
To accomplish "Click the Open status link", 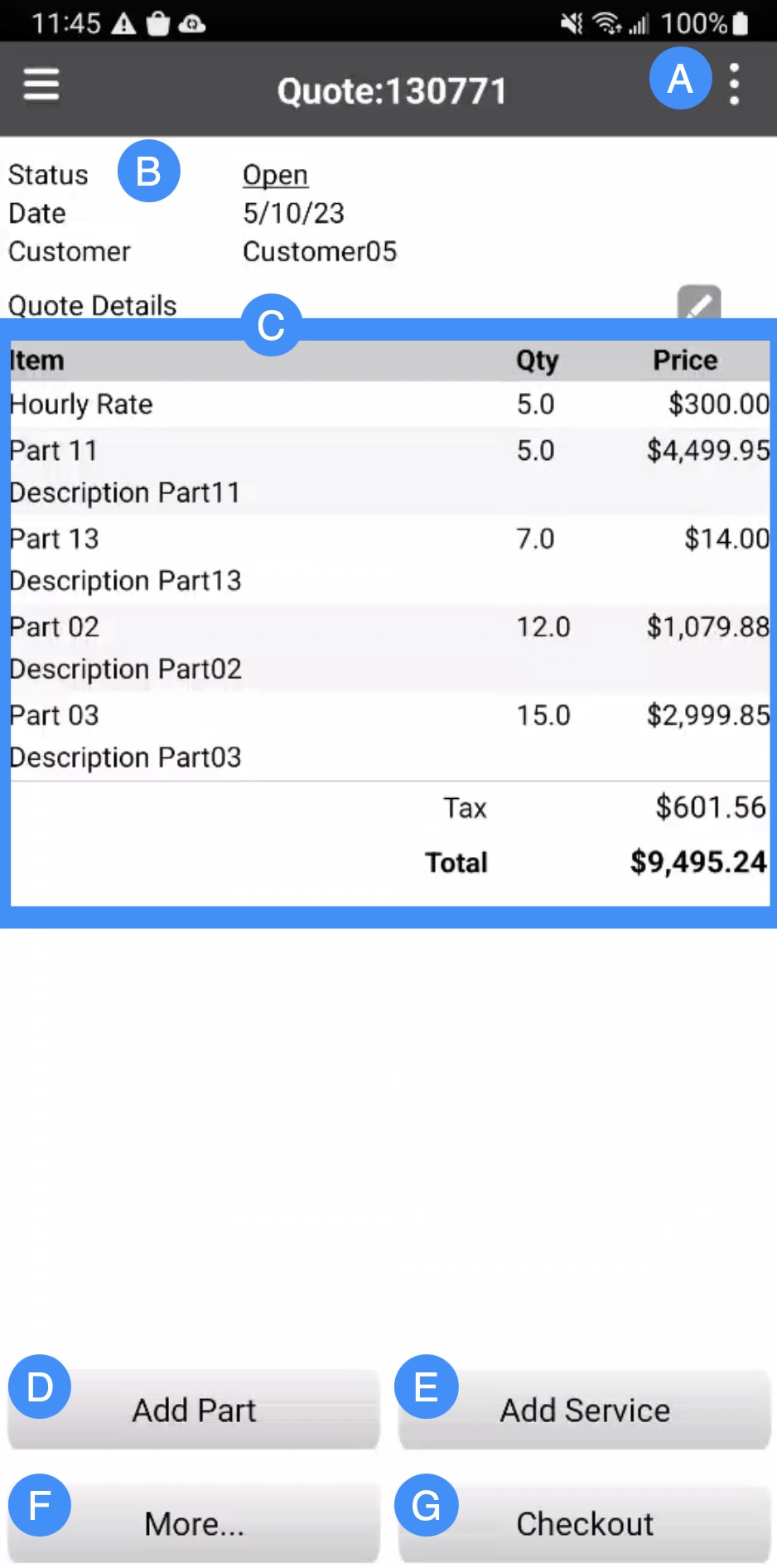I will [x=275, y=175].
